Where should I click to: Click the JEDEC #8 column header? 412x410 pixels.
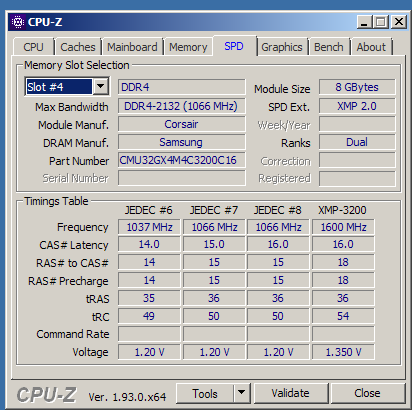[278, 210]
